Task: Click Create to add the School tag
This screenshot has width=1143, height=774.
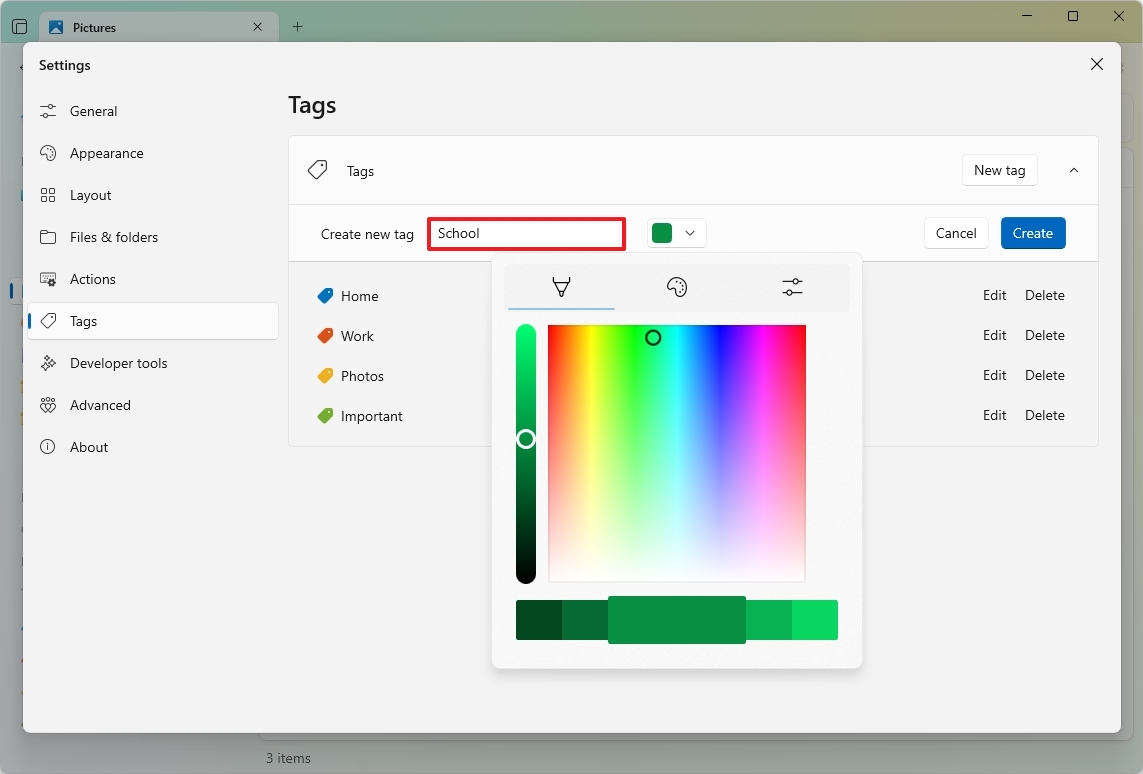Action: pyautogui.click(x=1032, y=232)
